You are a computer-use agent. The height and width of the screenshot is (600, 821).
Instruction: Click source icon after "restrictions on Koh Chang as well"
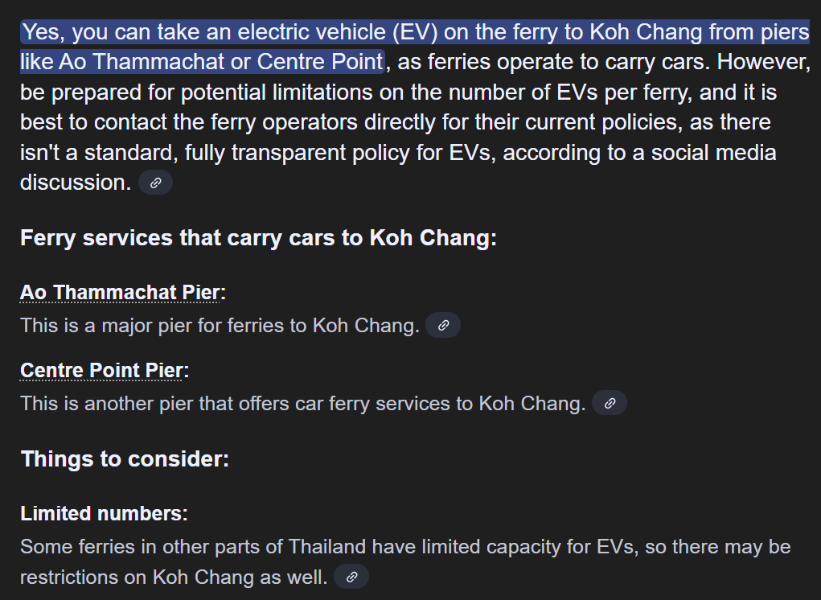click(351, 577)
